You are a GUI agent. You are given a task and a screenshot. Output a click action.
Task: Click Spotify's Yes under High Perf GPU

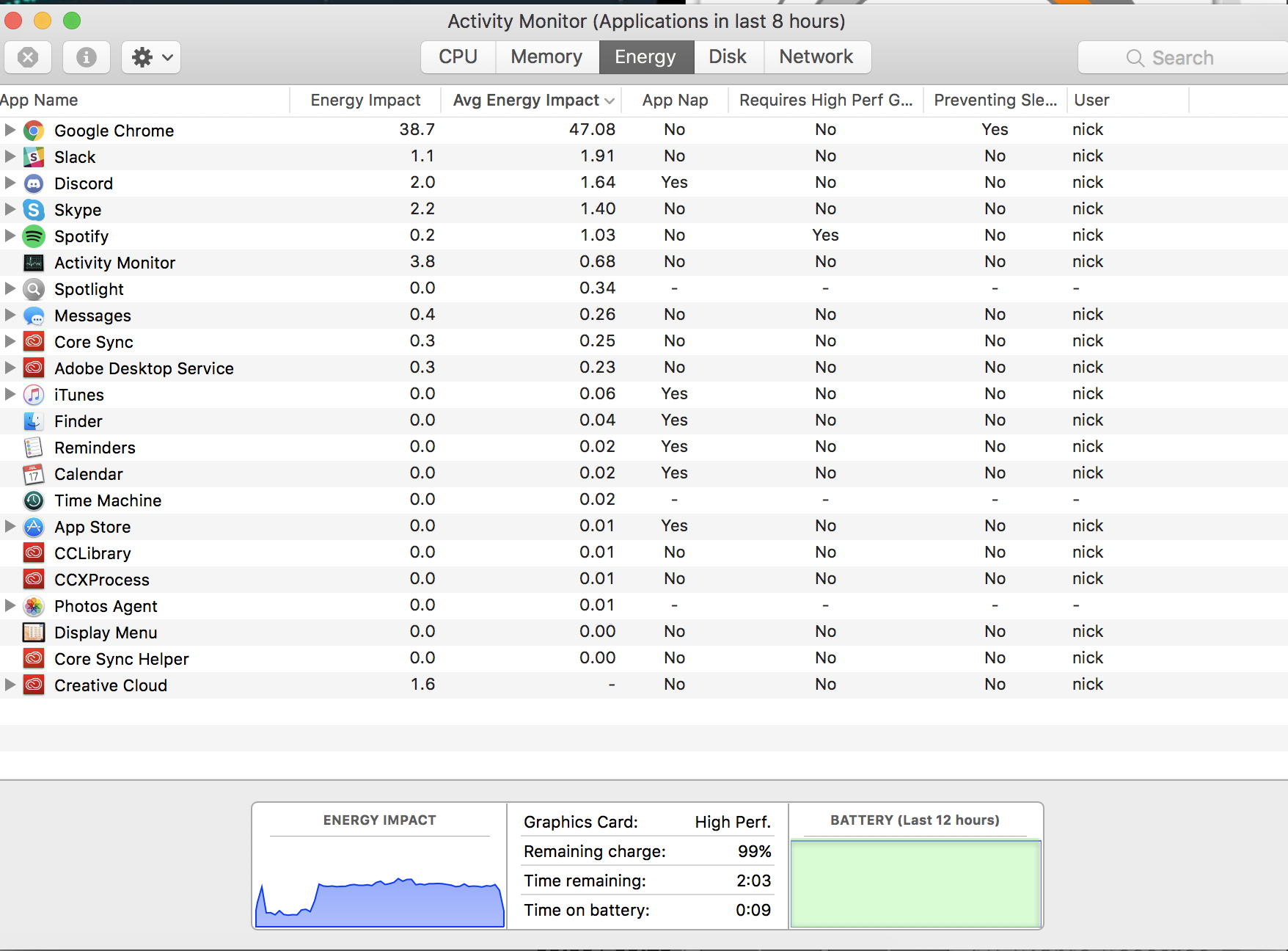825,236
